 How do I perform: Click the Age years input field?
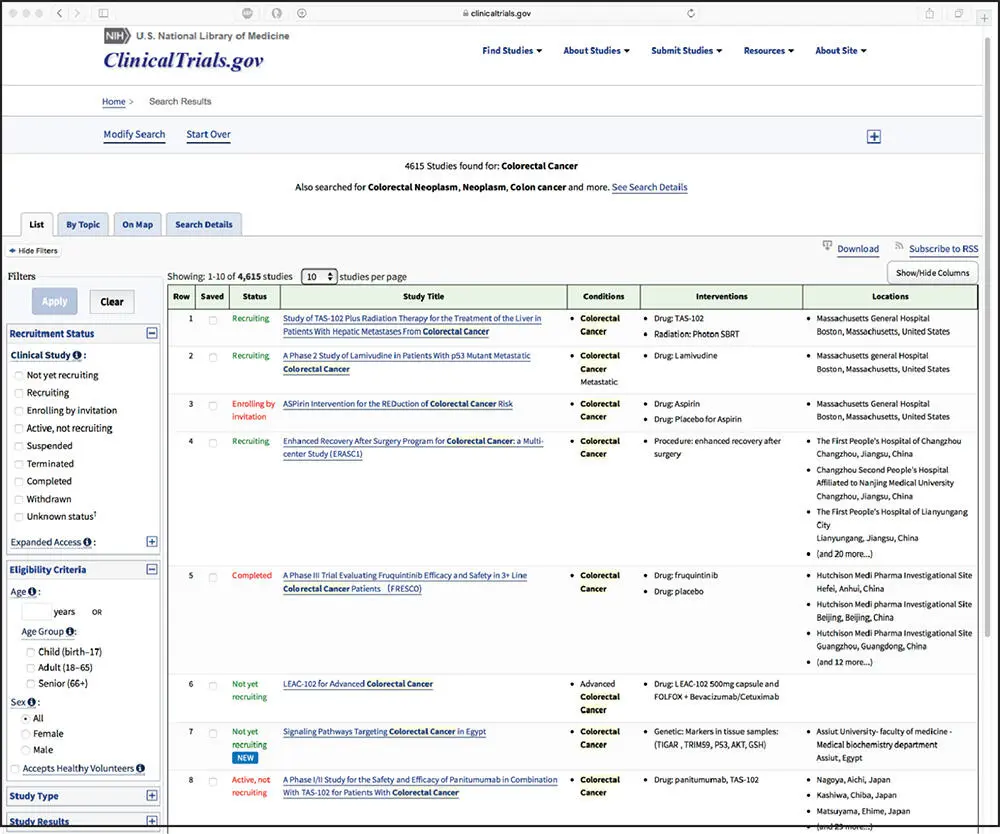pos(36,611)
